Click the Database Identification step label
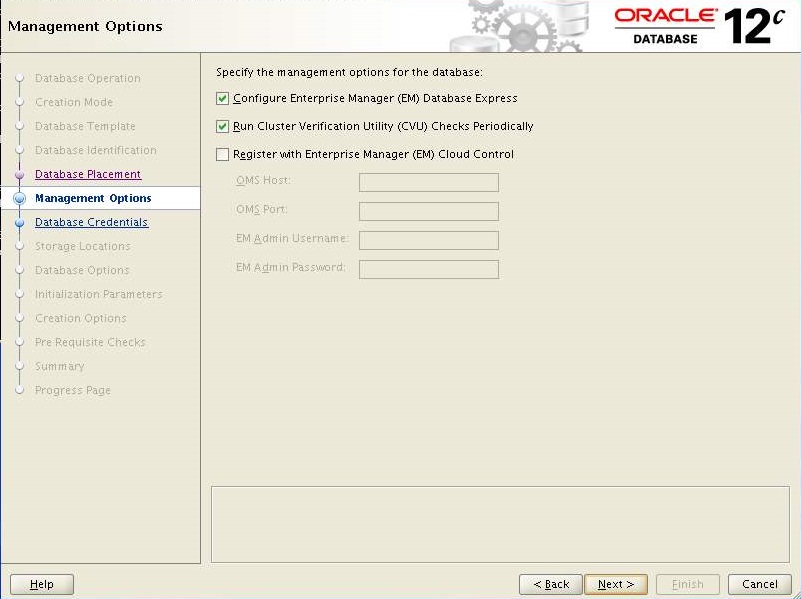The height and width of the screenshot is (599, 801). [x=96, y=150]
